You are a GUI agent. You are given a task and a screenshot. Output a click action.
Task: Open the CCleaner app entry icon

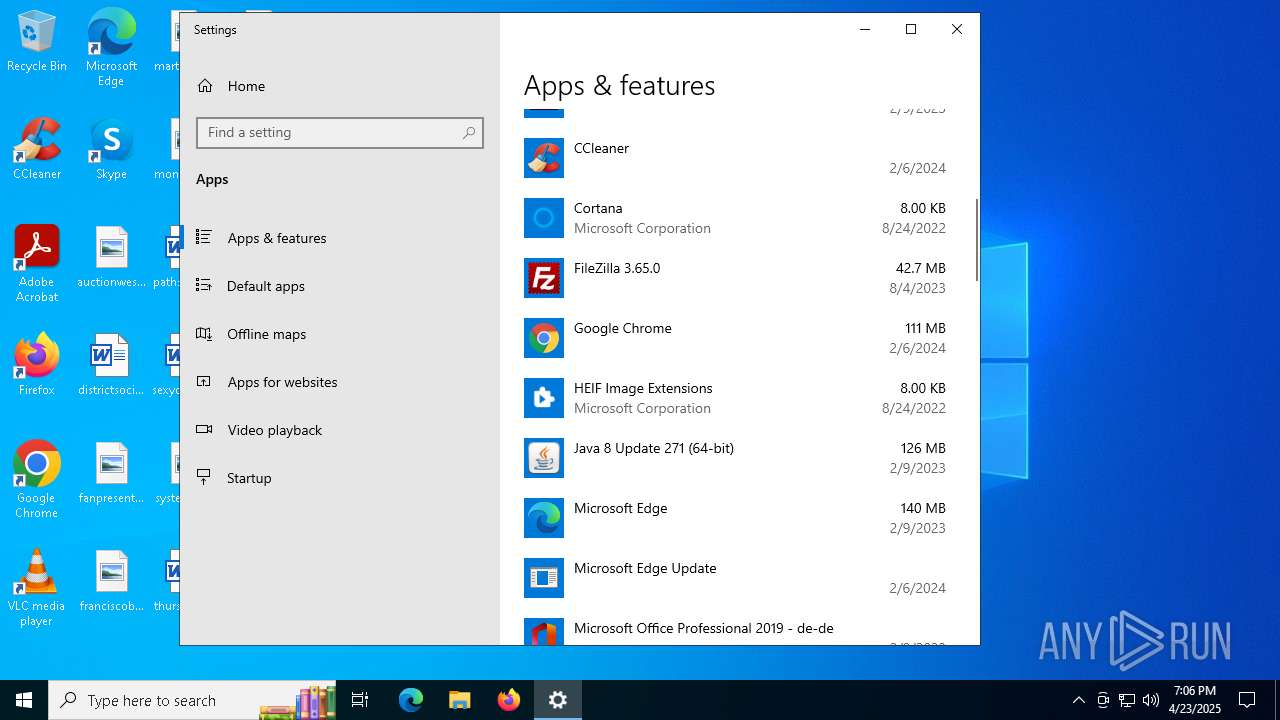tap(544, 158)
